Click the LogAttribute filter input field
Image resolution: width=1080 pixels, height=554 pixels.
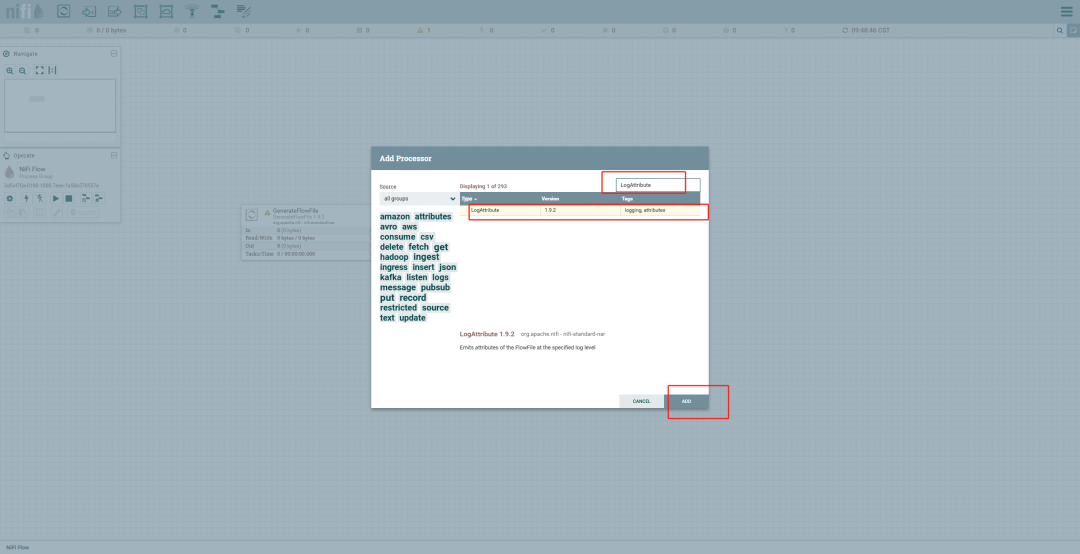658,185
